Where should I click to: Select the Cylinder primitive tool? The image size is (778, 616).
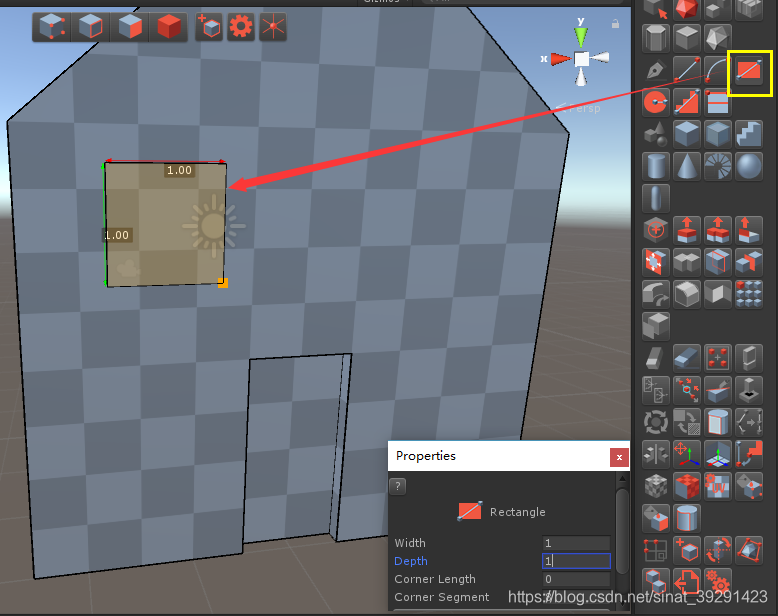656,166
